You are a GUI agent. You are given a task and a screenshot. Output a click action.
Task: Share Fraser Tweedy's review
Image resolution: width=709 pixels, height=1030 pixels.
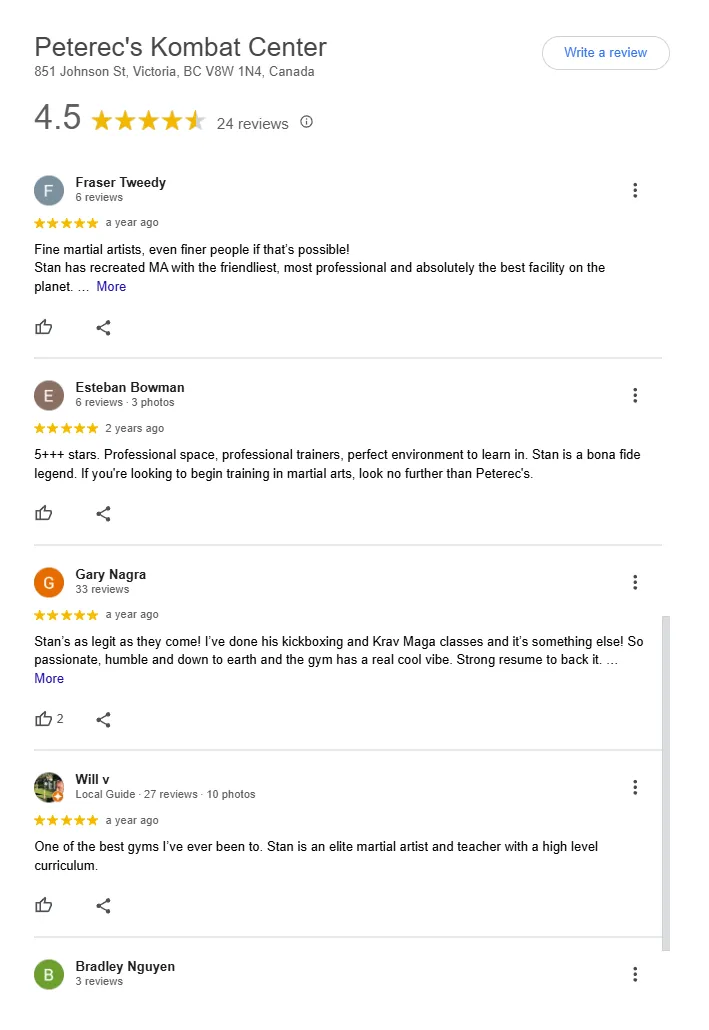pos(103,327)
